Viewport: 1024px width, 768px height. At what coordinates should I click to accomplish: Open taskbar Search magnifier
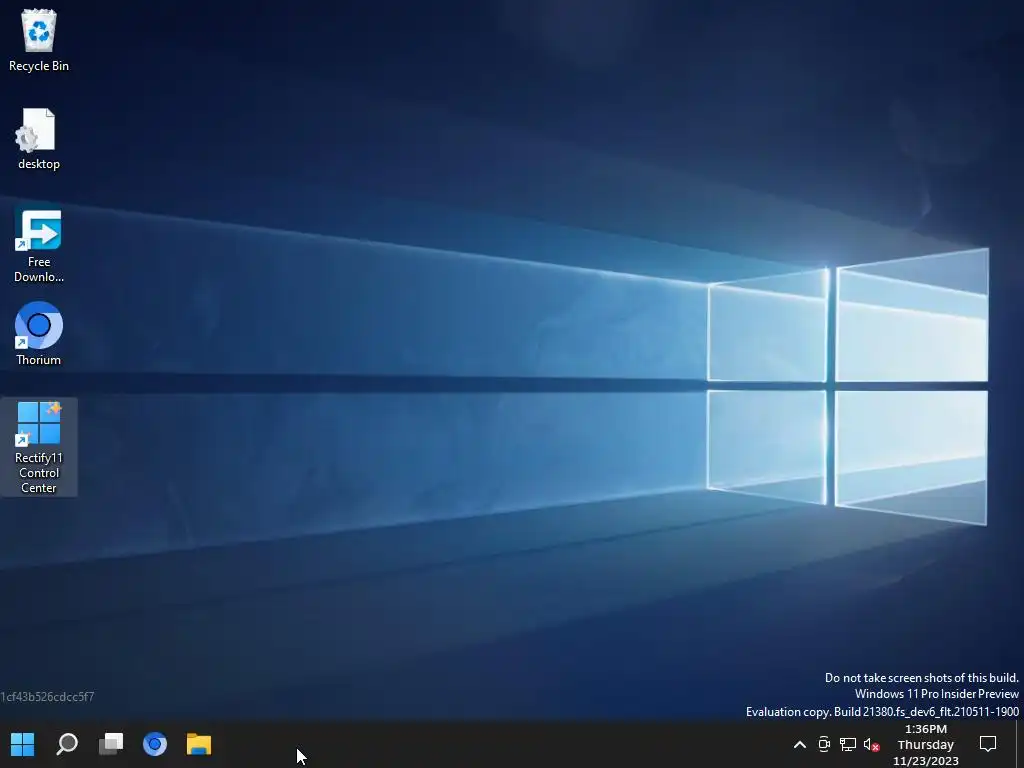pos(67,744)
